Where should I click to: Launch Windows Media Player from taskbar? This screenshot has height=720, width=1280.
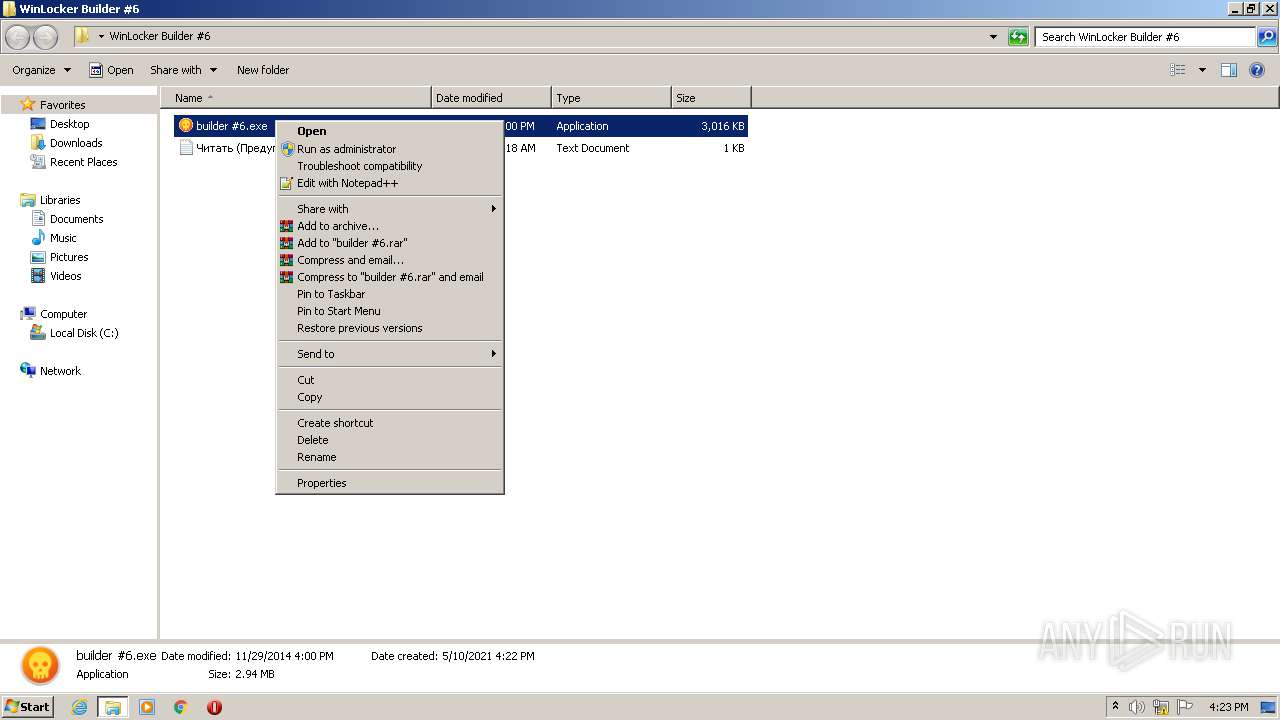coord(147,707)
